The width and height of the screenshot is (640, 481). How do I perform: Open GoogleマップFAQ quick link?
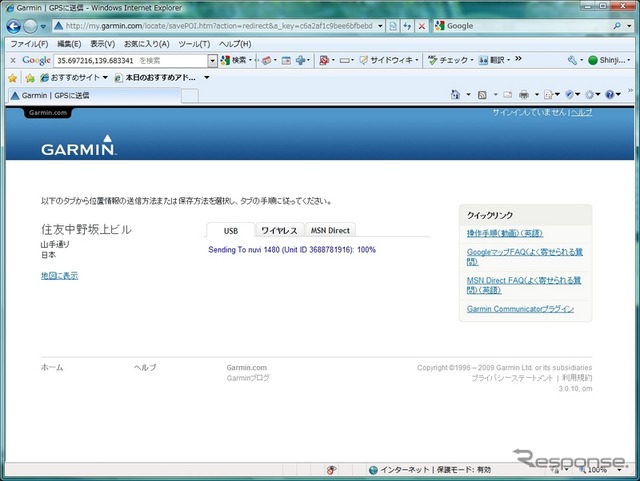pos(524,256)
